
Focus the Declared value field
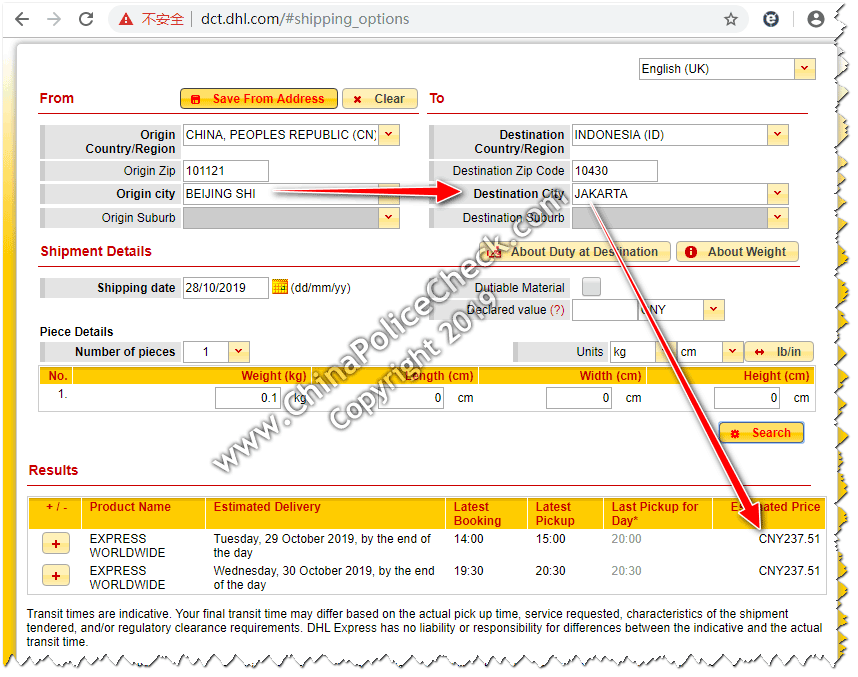[x=605, y=310]
